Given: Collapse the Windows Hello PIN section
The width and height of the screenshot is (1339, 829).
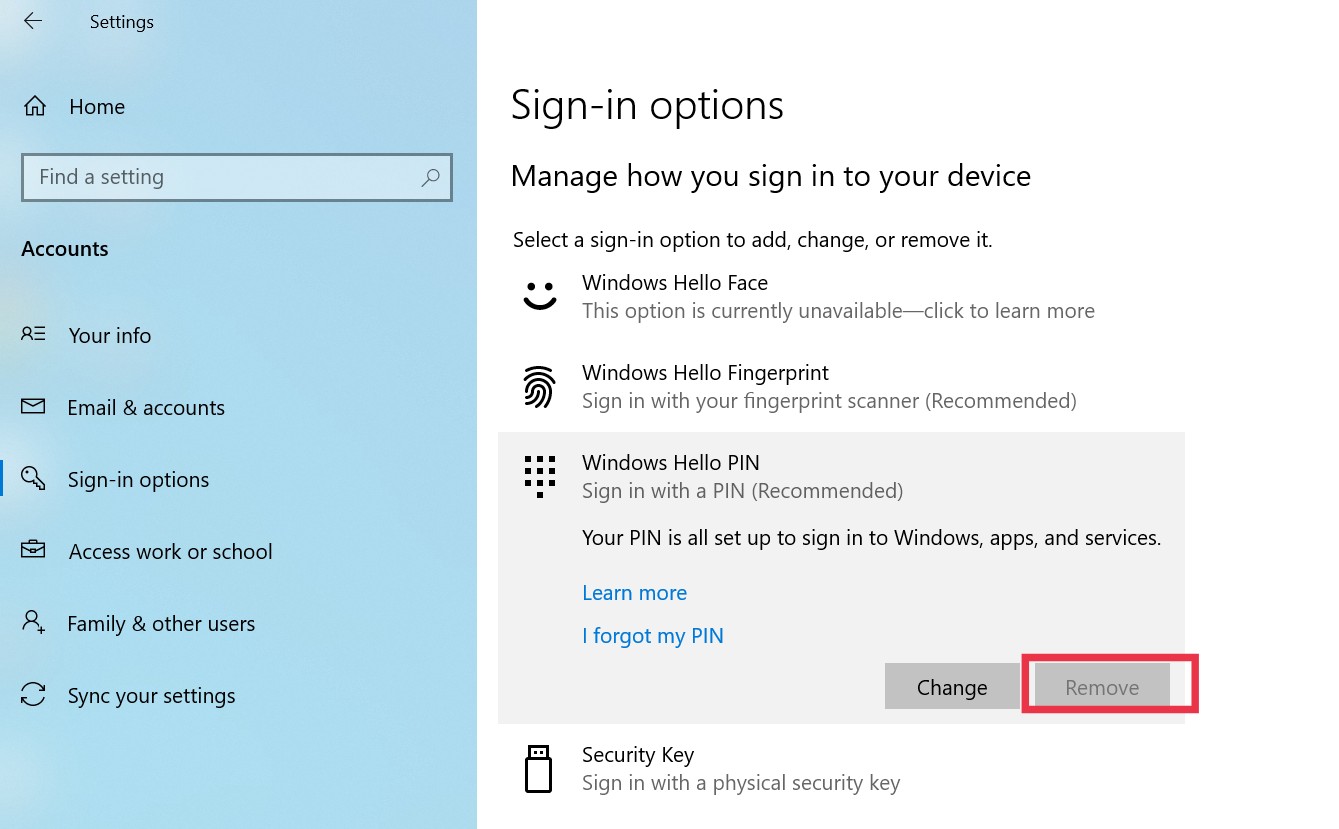Looking at the screenshot, I should (670, 462).
